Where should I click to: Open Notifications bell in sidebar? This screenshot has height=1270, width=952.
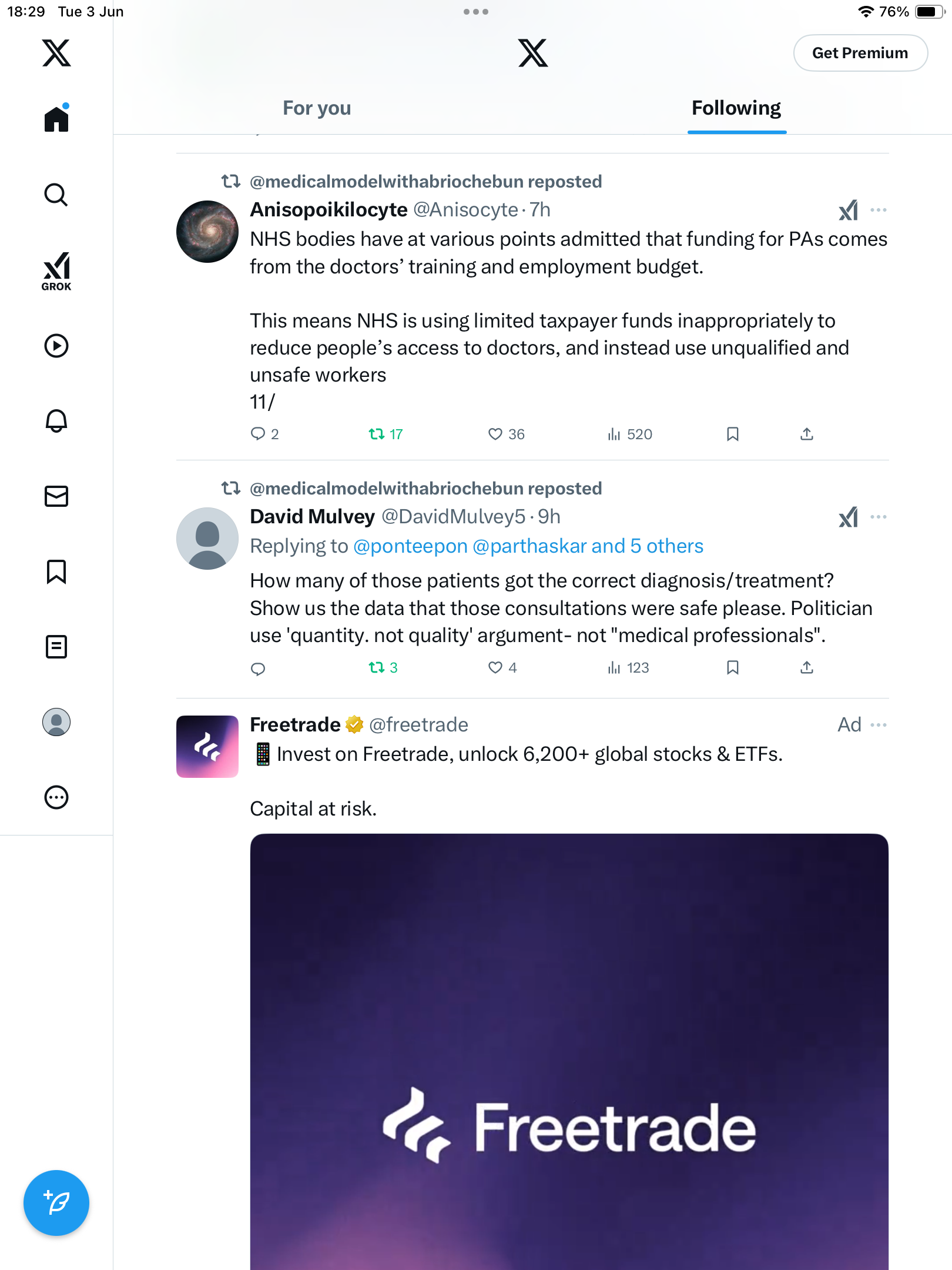coord(56,421)
